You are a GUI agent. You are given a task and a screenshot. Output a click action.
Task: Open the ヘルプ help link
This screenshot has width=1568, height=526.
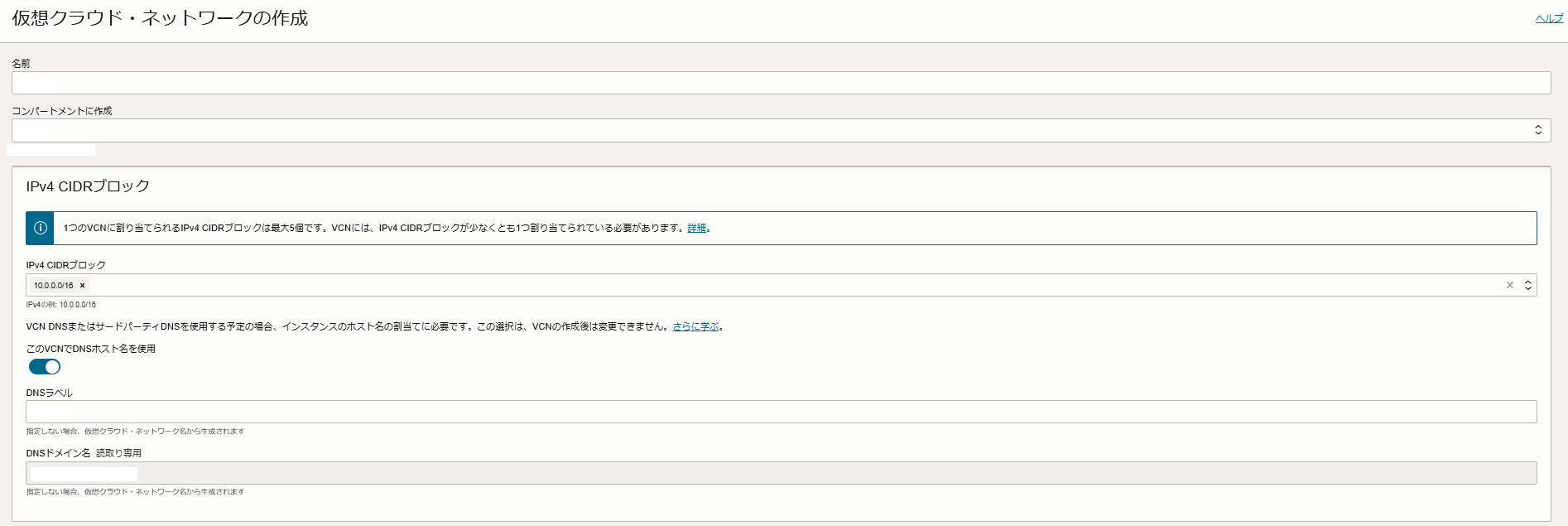(x=1549, y=18)
